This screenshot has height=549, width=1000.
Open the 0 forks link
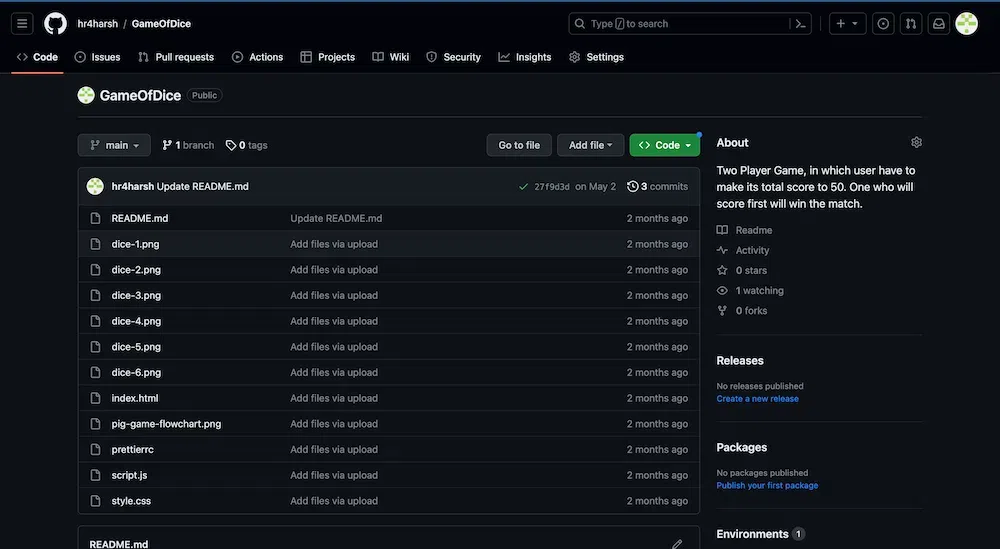(x=742, y=311)
